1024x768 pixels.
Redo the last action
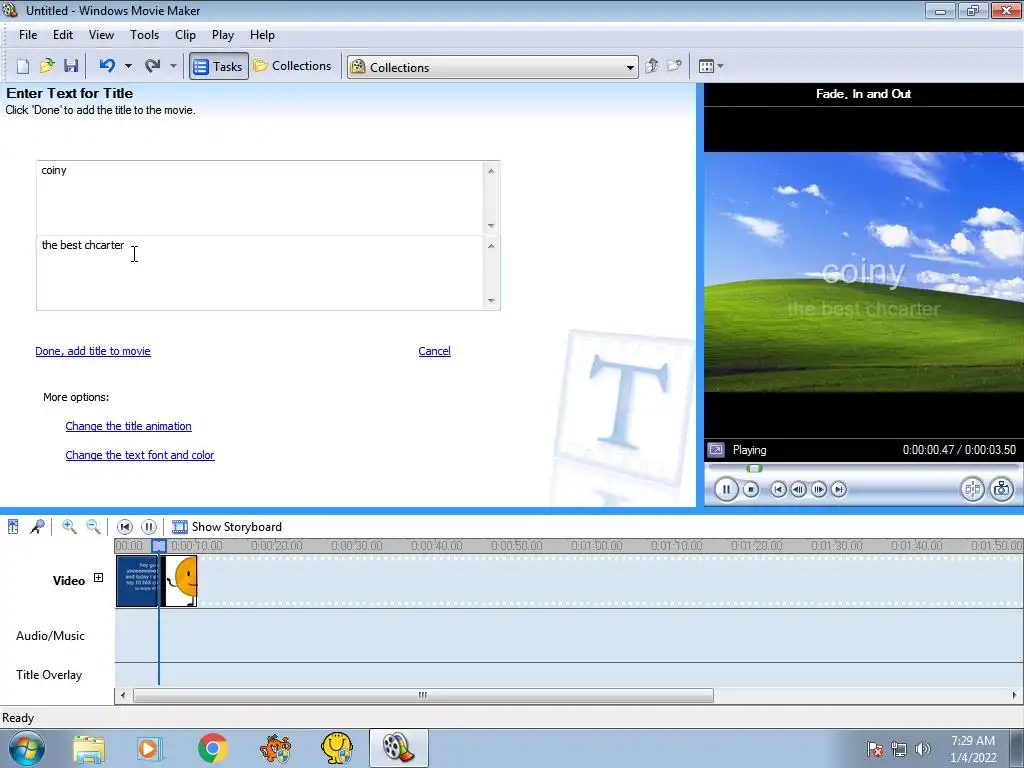point(152,66)
